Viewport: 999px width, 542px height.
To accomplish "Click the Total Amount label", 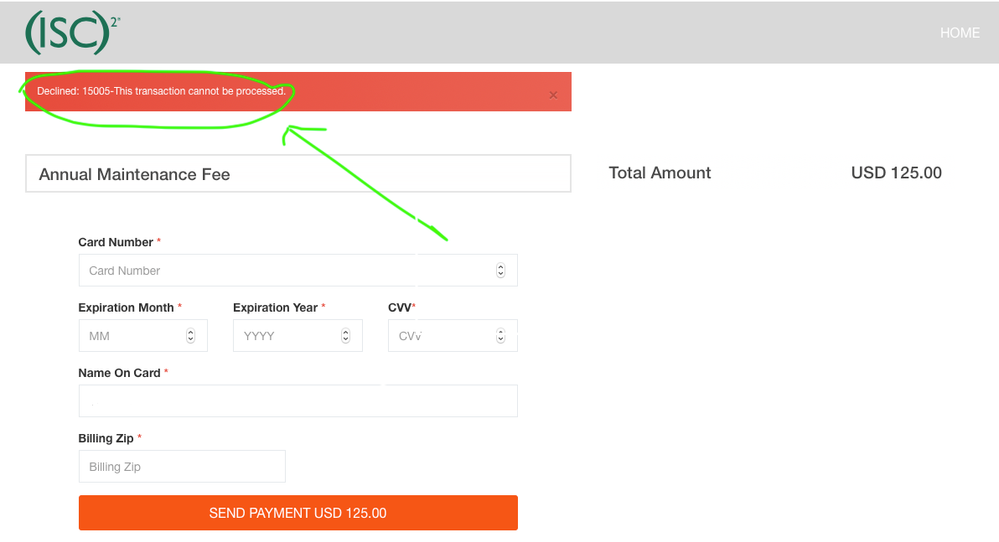I will (660, 173).
